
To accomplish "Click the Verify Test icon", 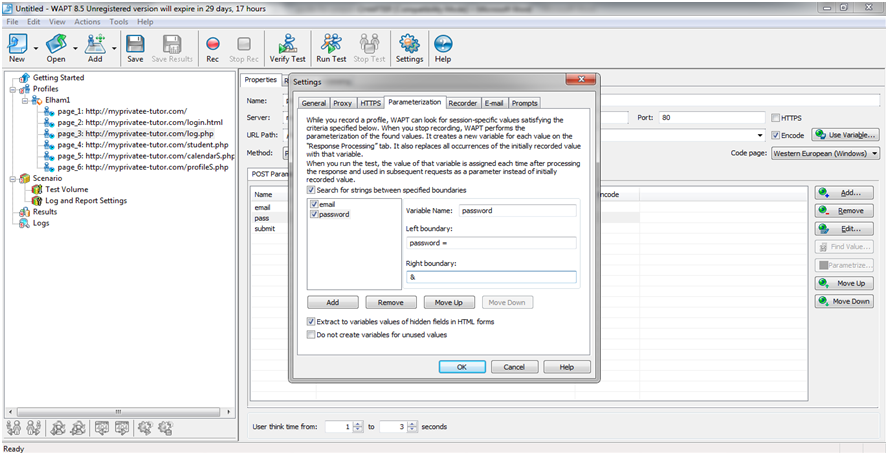I will (x=286, y=47).
